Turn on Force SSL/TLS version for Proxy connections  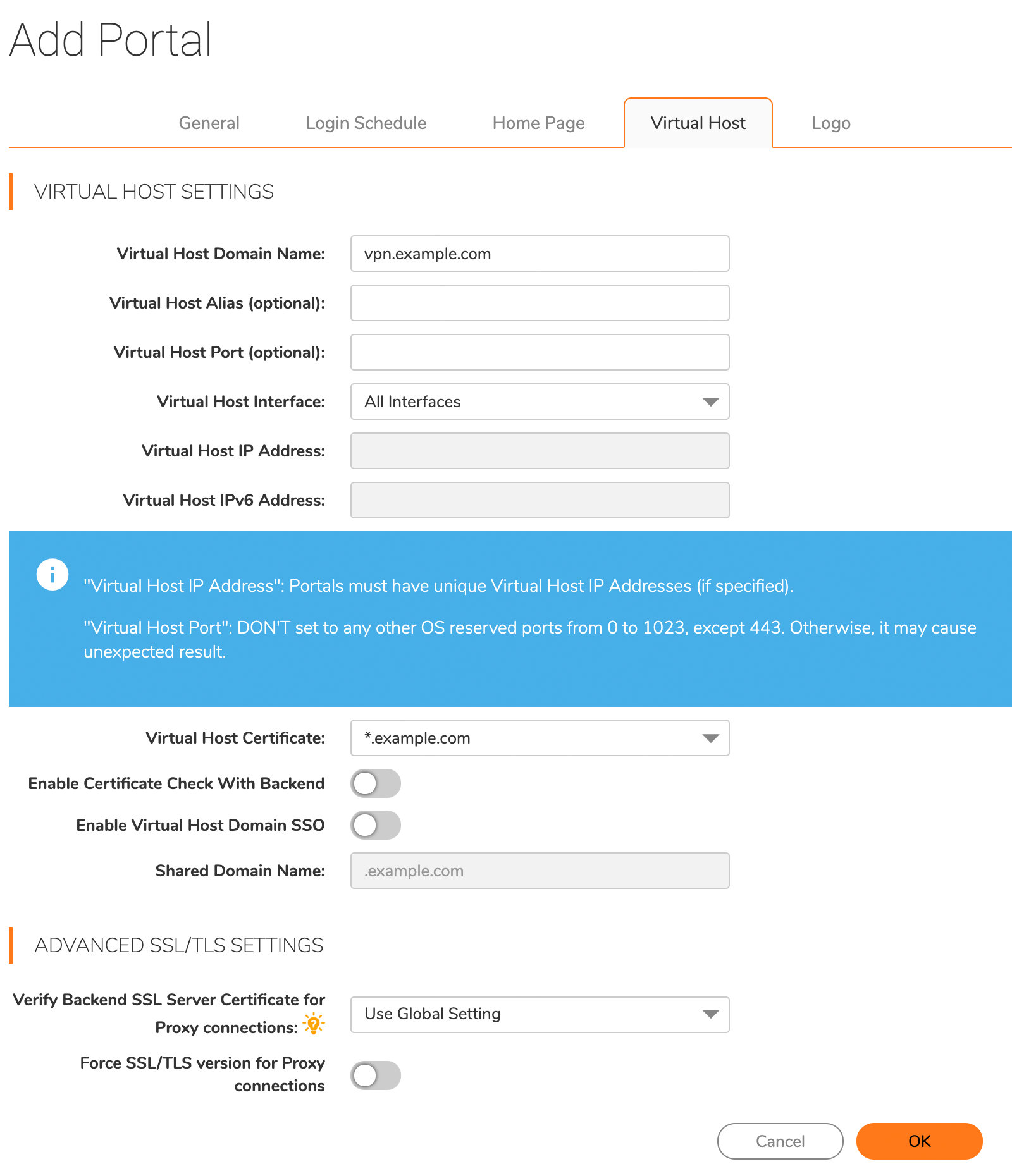376,1075
